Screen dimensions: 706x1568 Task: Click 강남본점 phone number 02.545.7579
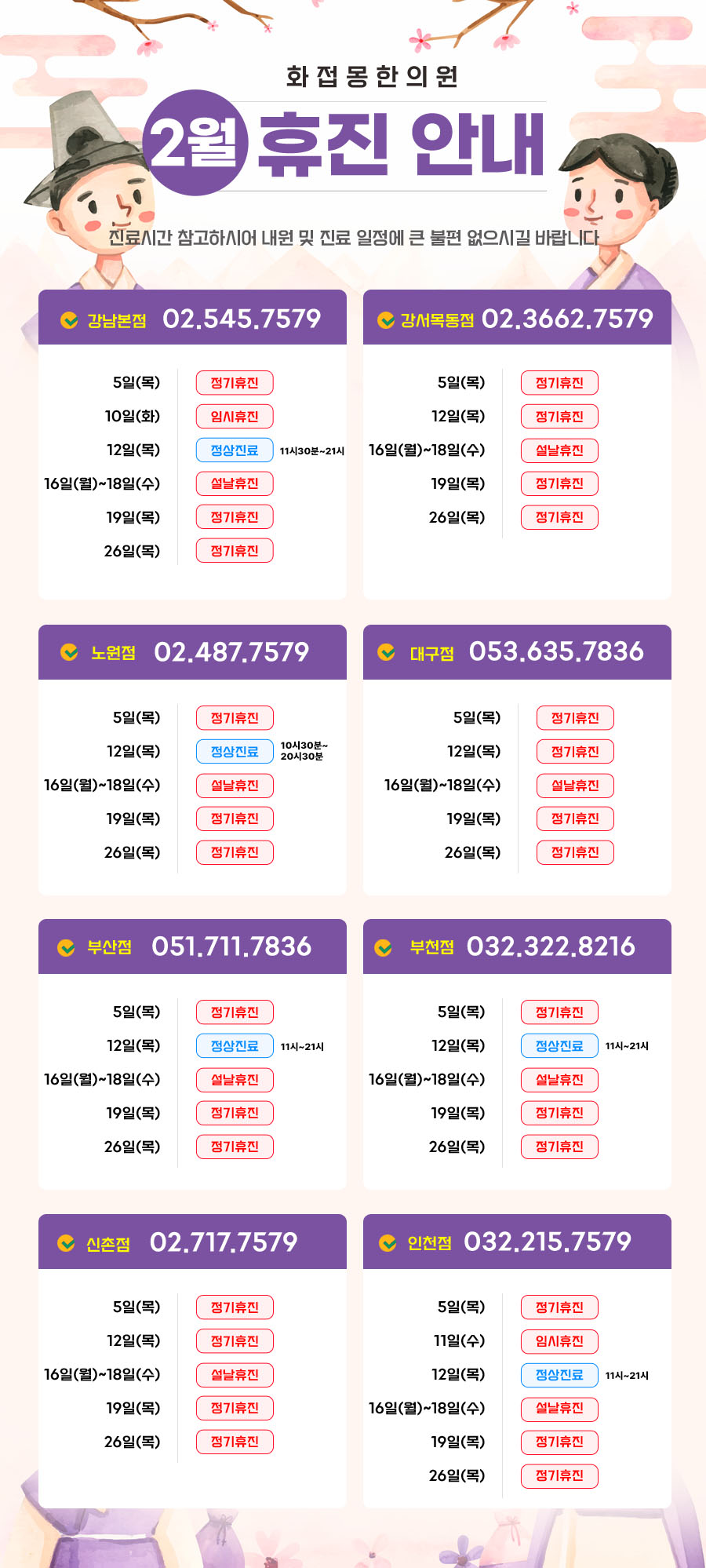pyautogui.click(x=242, y=319)
